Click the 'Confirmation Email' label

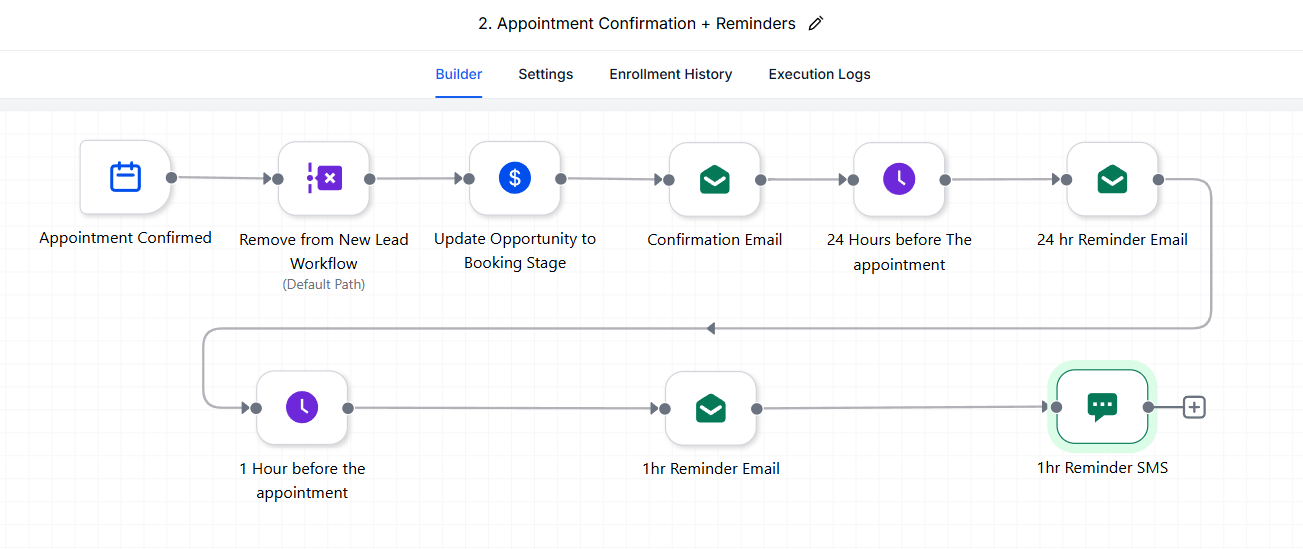pyautogui.click(x=715, y=240)
